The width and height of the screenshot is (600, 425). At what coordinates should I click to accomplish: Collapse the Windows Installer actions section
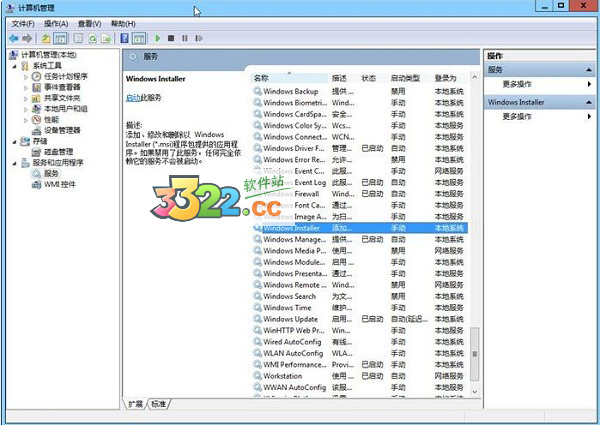(590, 102)
